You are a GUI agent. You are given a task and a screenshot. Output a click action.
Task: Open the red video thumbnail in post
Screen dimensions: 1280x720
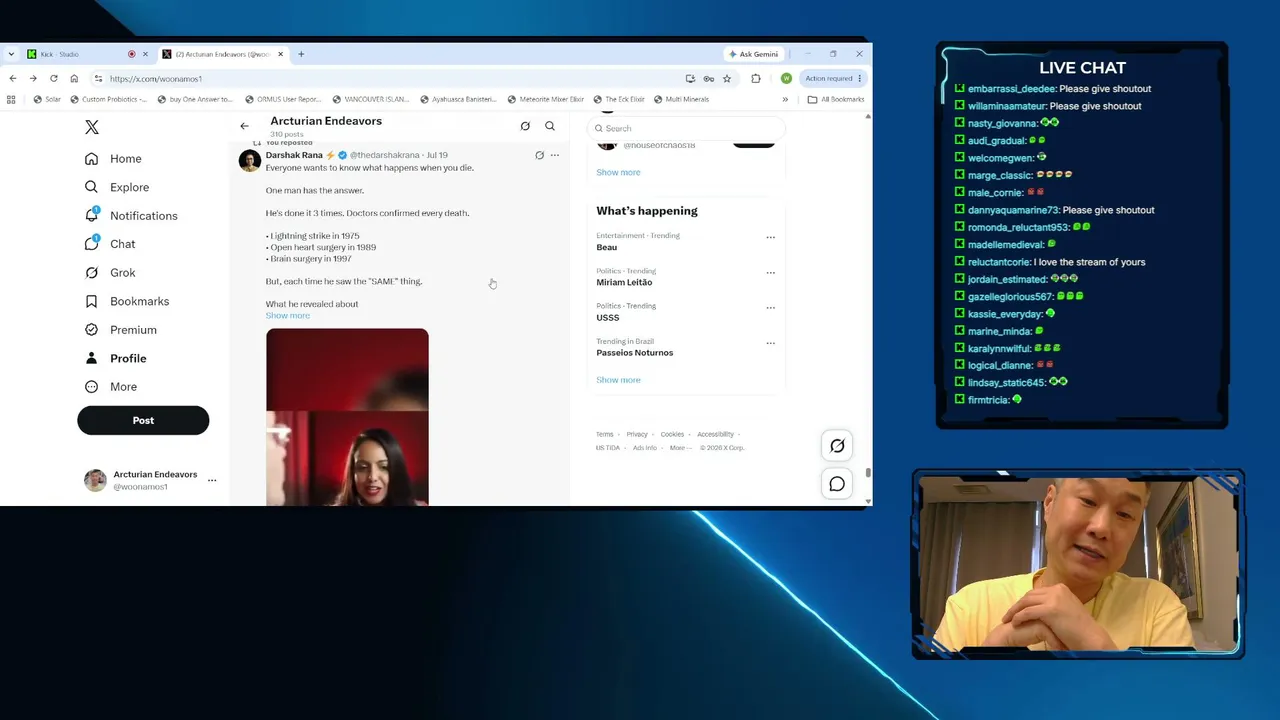pos(347,417)
